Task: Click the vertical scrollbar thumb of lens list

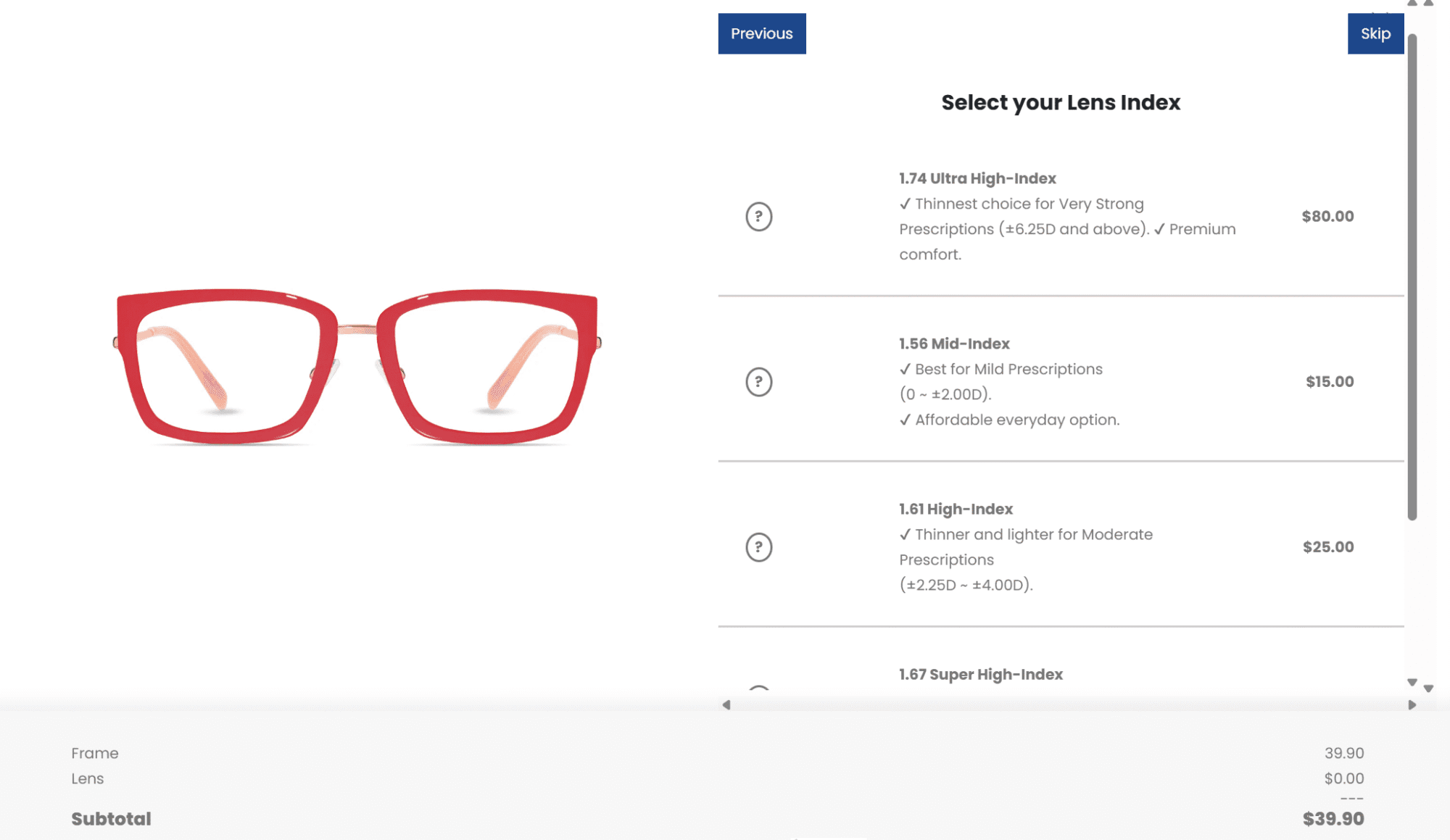Action: click(1412, 275)
